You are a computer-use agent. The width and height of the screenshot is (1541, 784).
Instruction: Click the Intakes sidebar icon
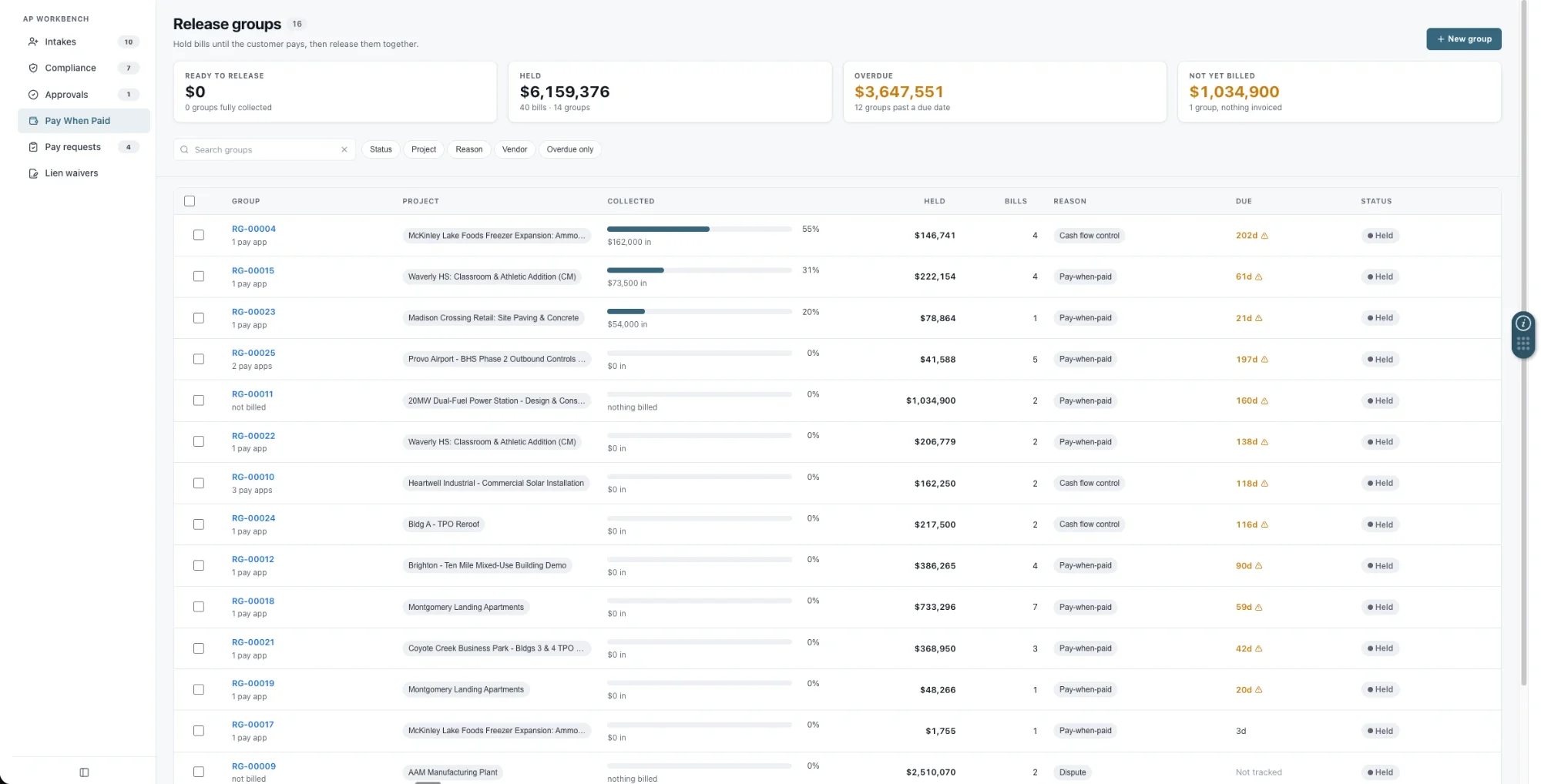coord(33,42)
